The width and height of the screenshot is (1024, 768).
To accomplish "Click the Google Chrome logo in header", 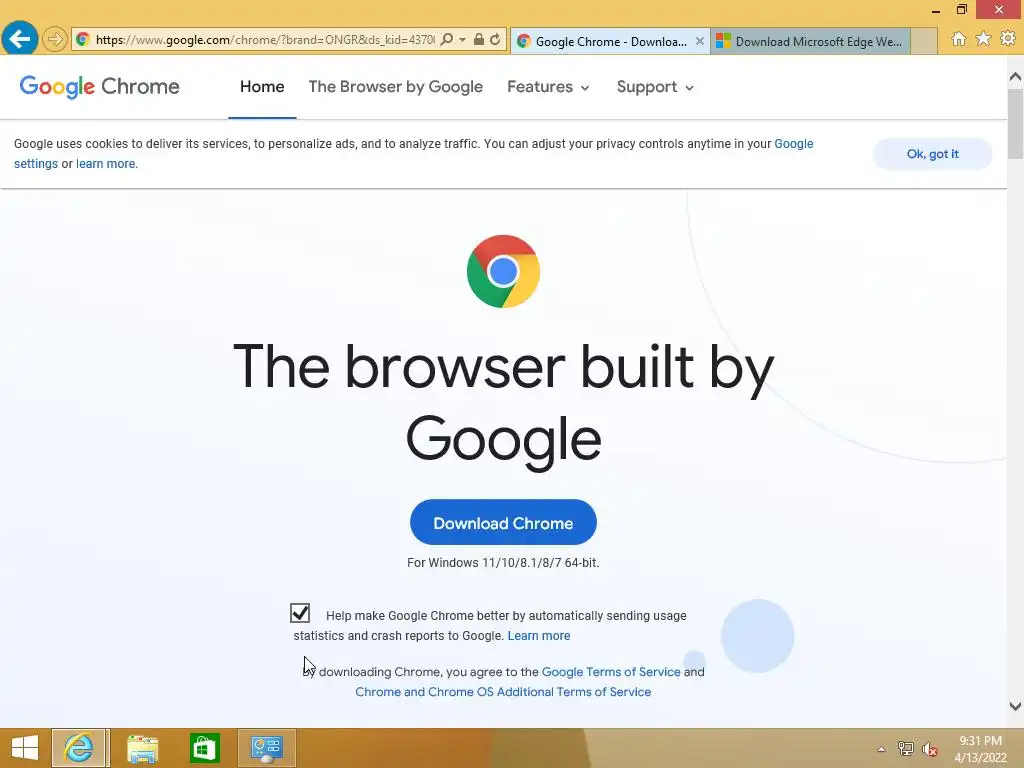I will (99, 87).
